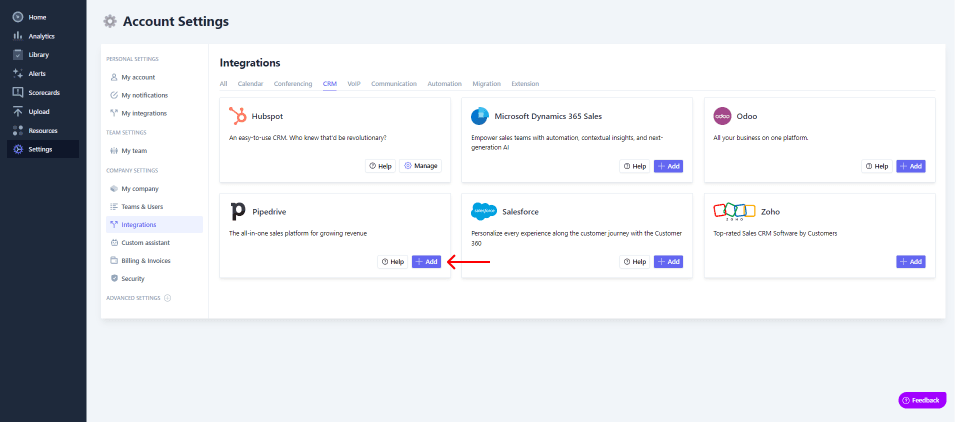
Task: Switch to the VoIP tab
Action: (x=354, y=84)
